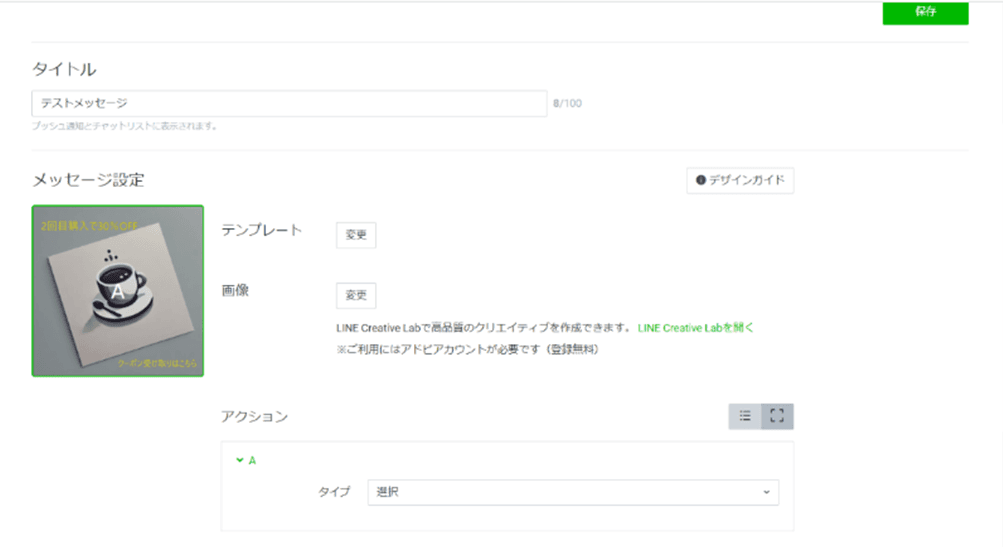The width and height of the screenshot is (1003, 547).
Task: Click the white A marker on image
Action: [x=117, y=292]
